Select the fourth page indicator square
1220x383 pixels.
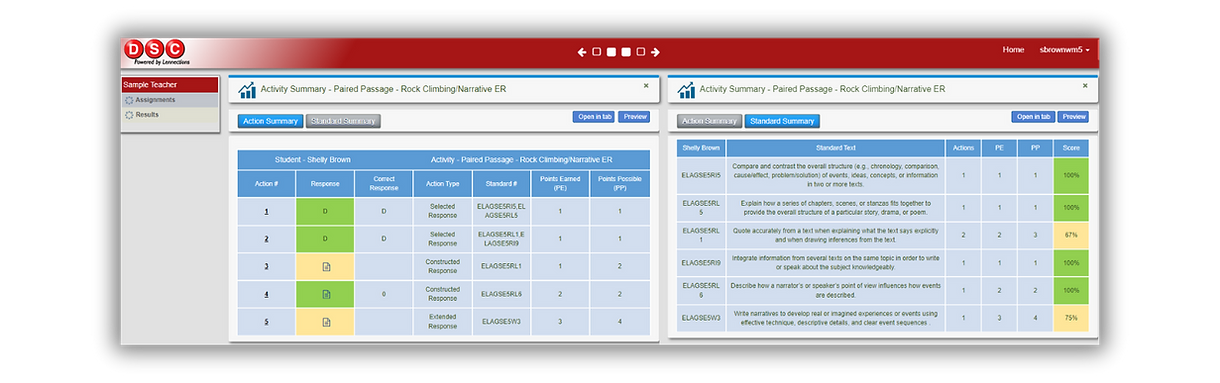tap(641, 52)
